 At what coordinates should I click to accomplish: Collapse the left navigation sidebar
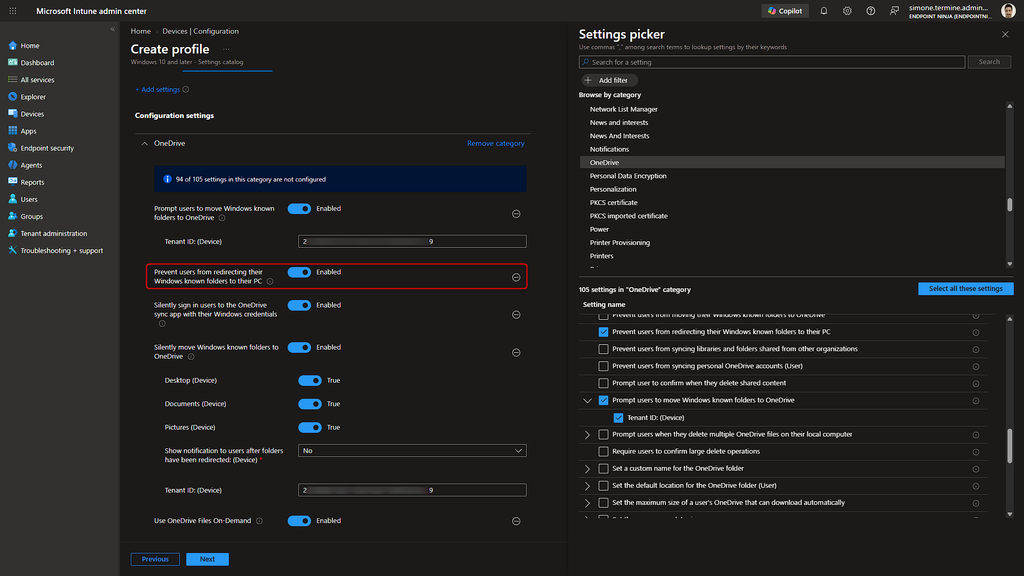point(112,29)
